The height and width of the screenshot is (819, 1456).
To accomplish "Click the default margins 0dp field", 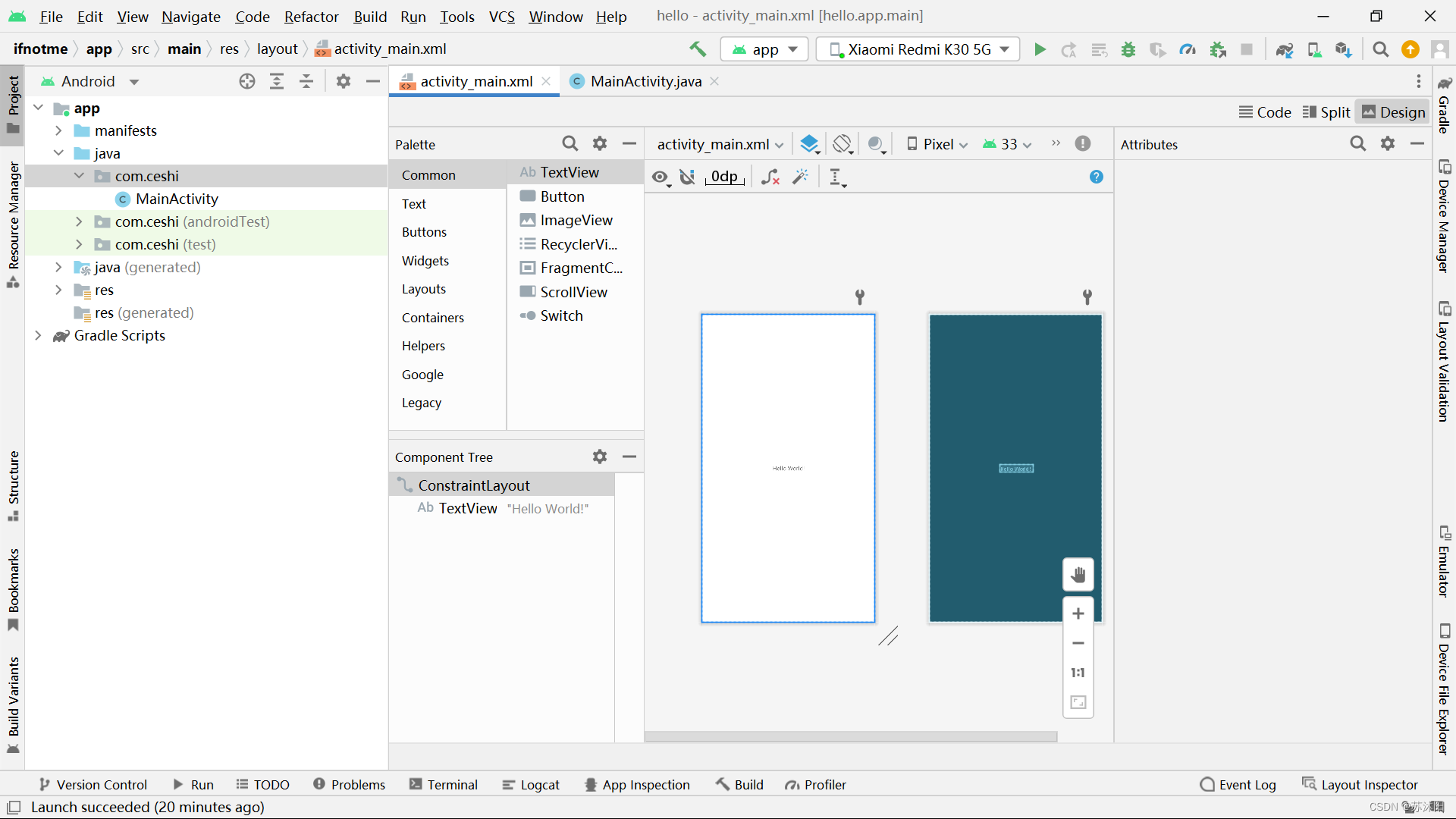I will 724,177.
